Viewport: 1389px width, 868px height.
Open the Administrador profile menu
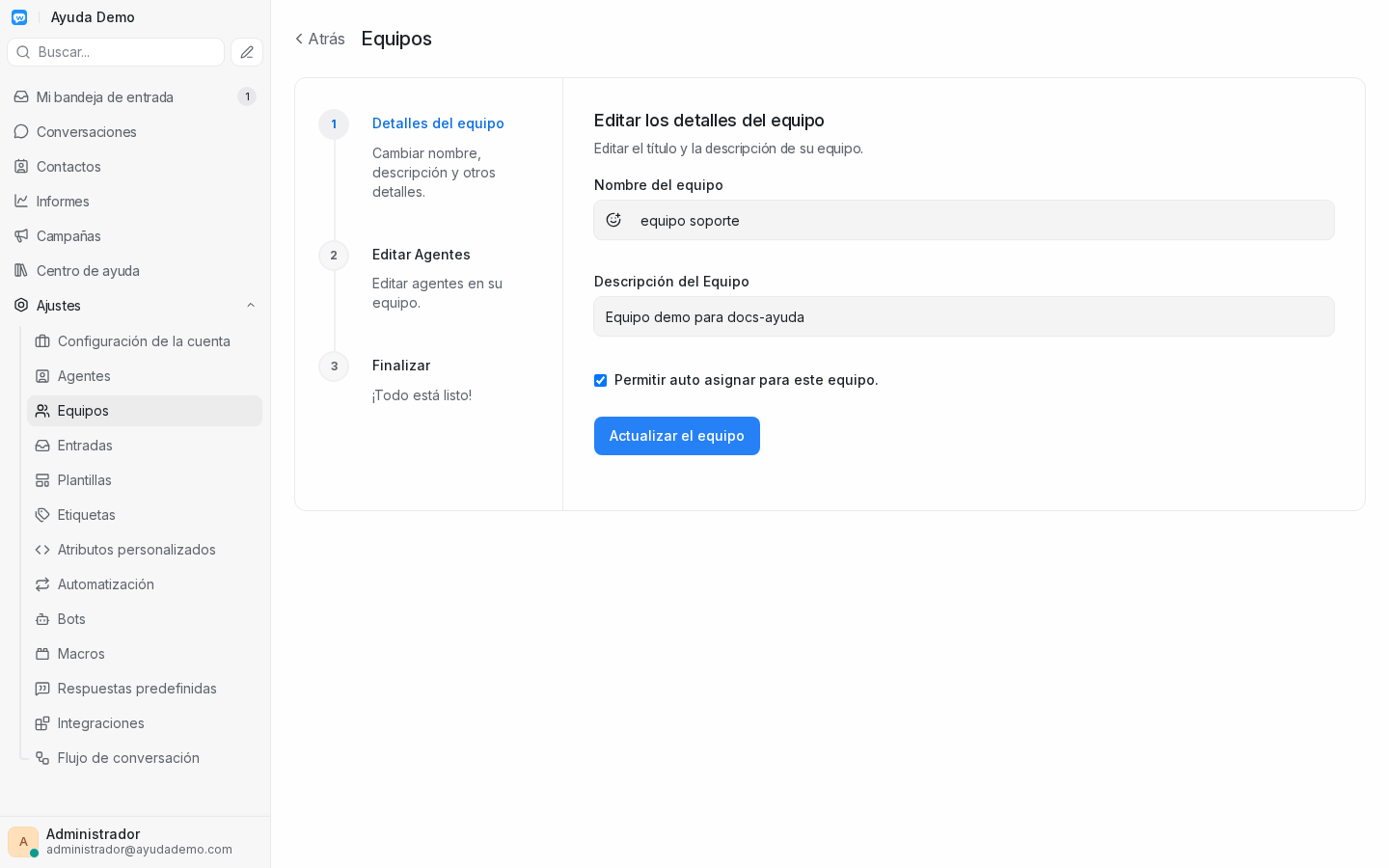(135, 842)
